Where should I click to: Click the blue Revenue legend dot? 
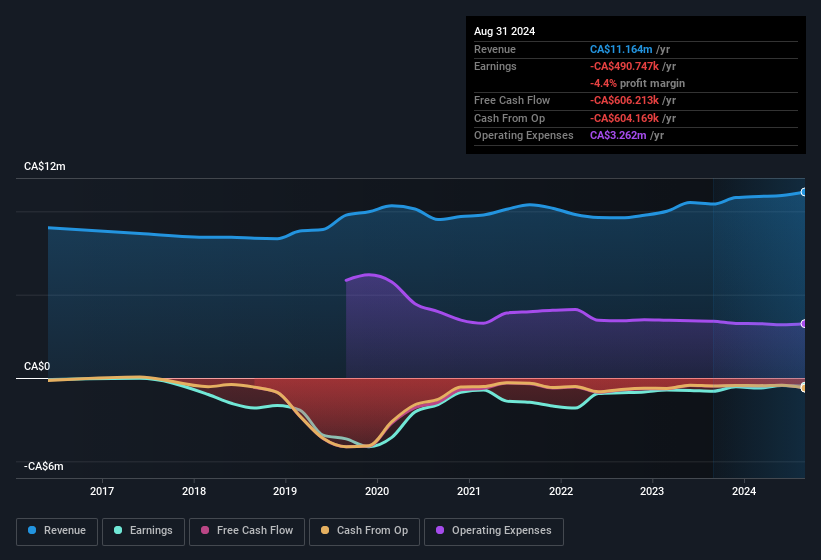(32, 530)
